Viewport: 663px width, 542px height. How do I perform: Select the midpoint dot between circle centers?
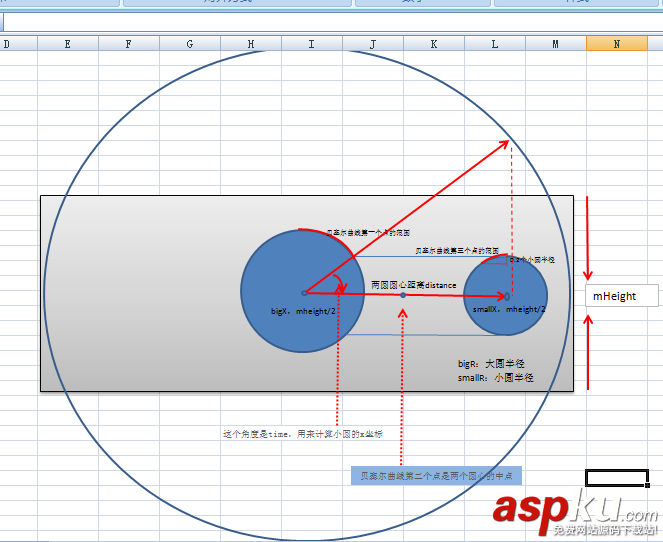click(x=403, y=295)
